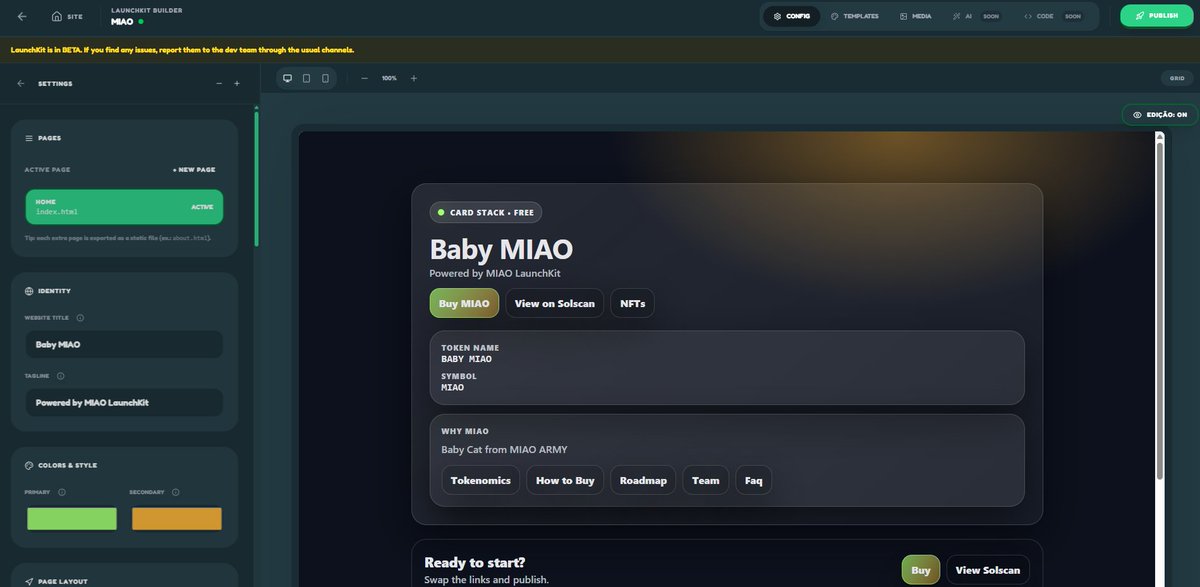Click the MIAO project name in header
1200x587 pixels.
(x=122, y=21)
